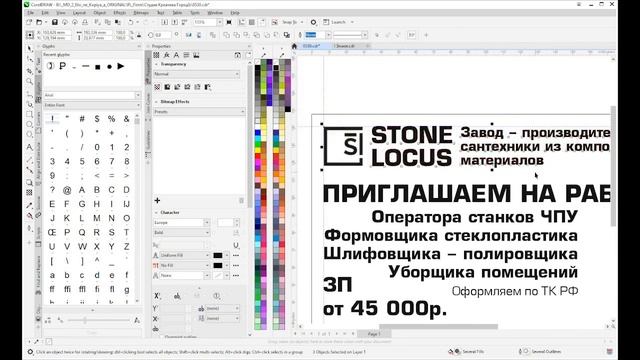640x360 pixels.
Task: Click the Save disk icon
Action: [x=54, y=22]
